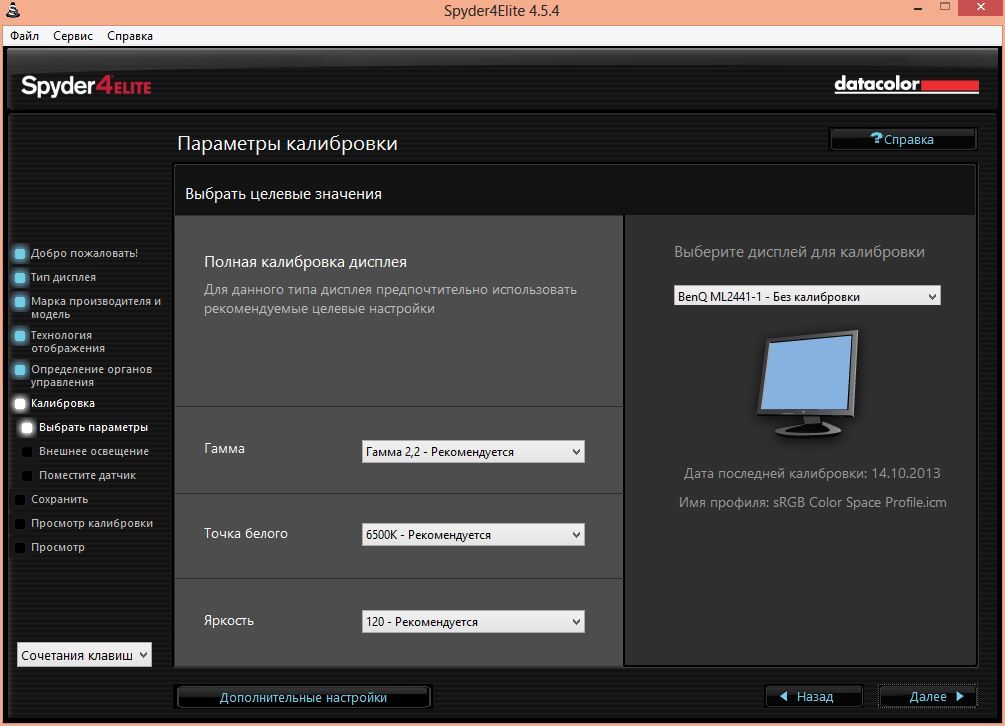Click the question mark Справка help icon

[877, 139]
